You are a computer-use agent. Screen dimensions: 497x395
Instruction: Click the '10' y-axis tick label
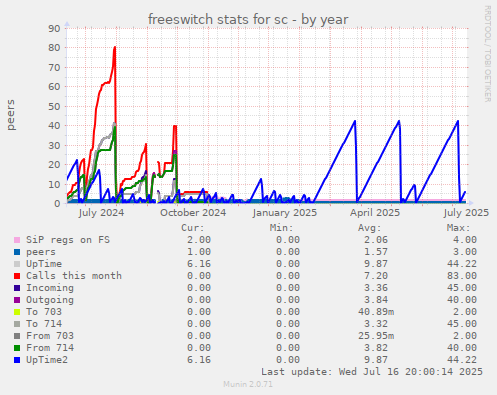[x=54, y=184]
